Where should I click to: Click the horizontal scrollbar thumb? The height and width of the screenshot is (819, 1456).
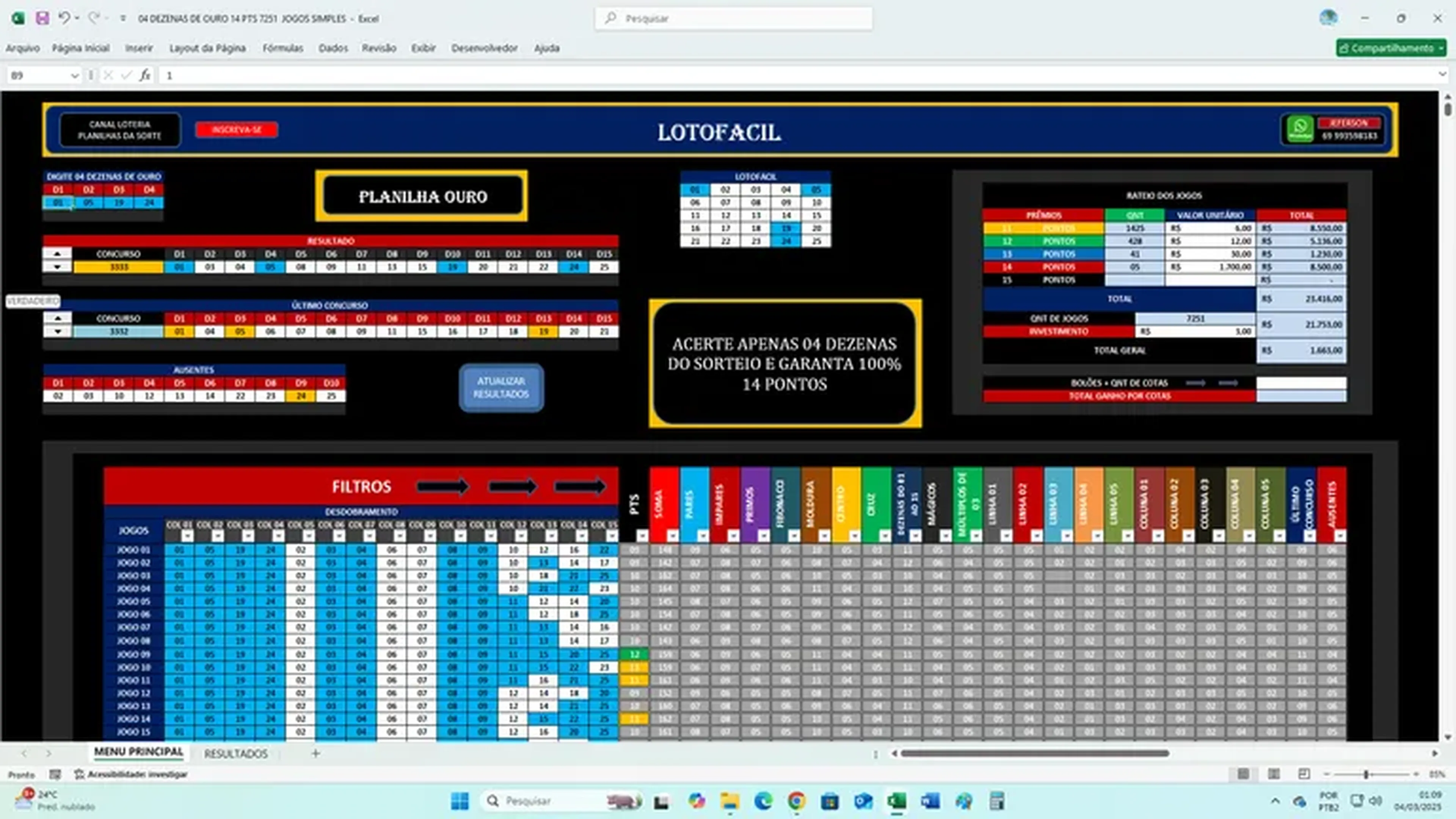pyautogui.click(x=1034, y=753)
